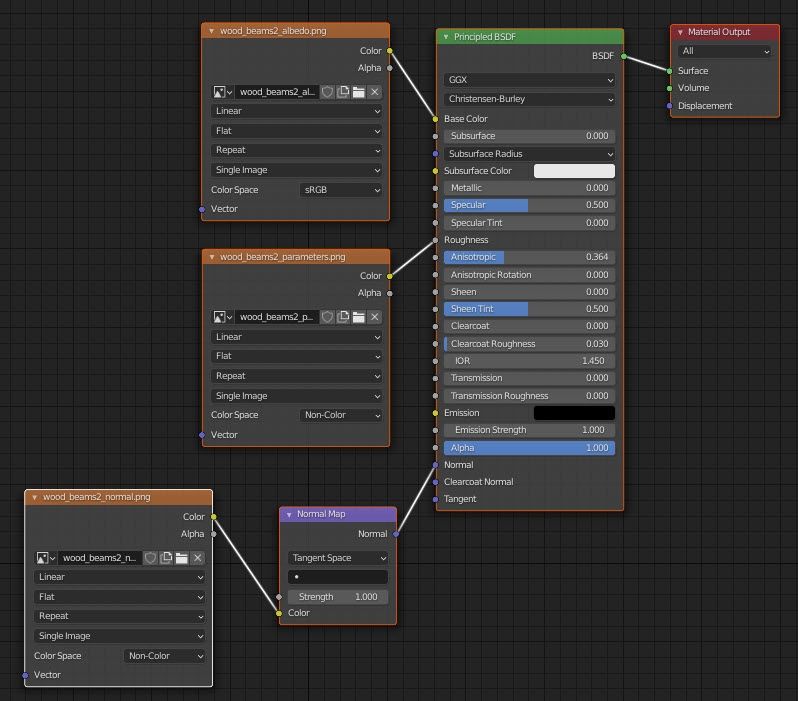The image size is (798, 701).
Task: Click the Normal Map UV map field
Action: pos(337,577)
